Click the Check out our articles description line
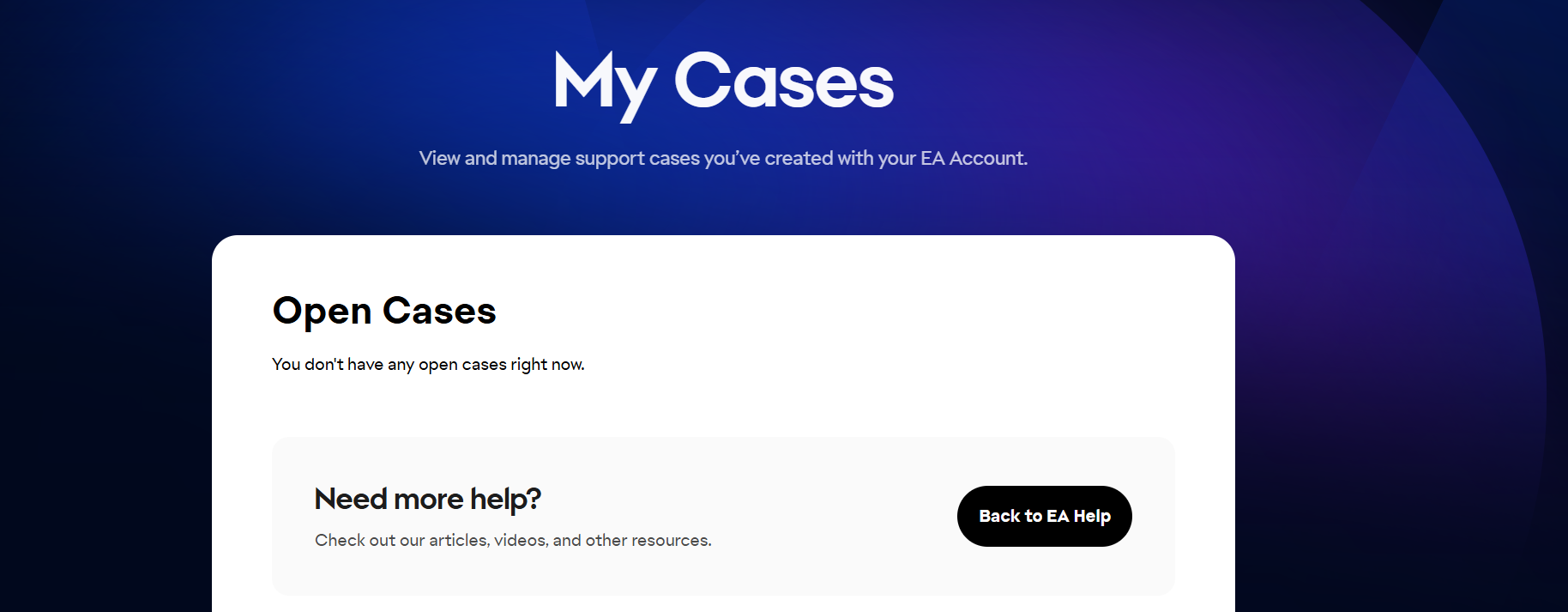Screen dimensions: 1568x612 (x=512, y=540)
